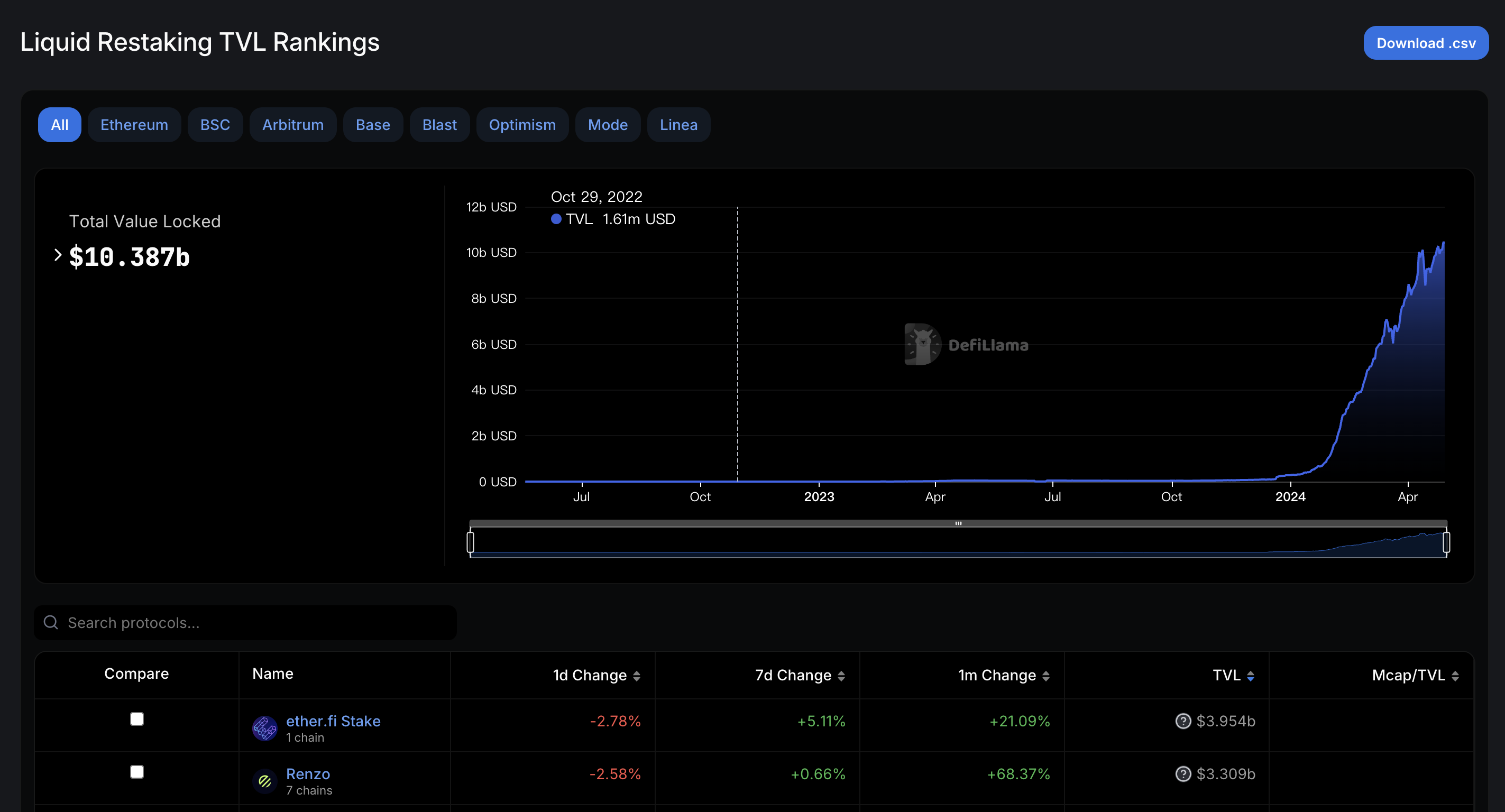
Task: Download the rankings as .csv
Action: 1426,43
